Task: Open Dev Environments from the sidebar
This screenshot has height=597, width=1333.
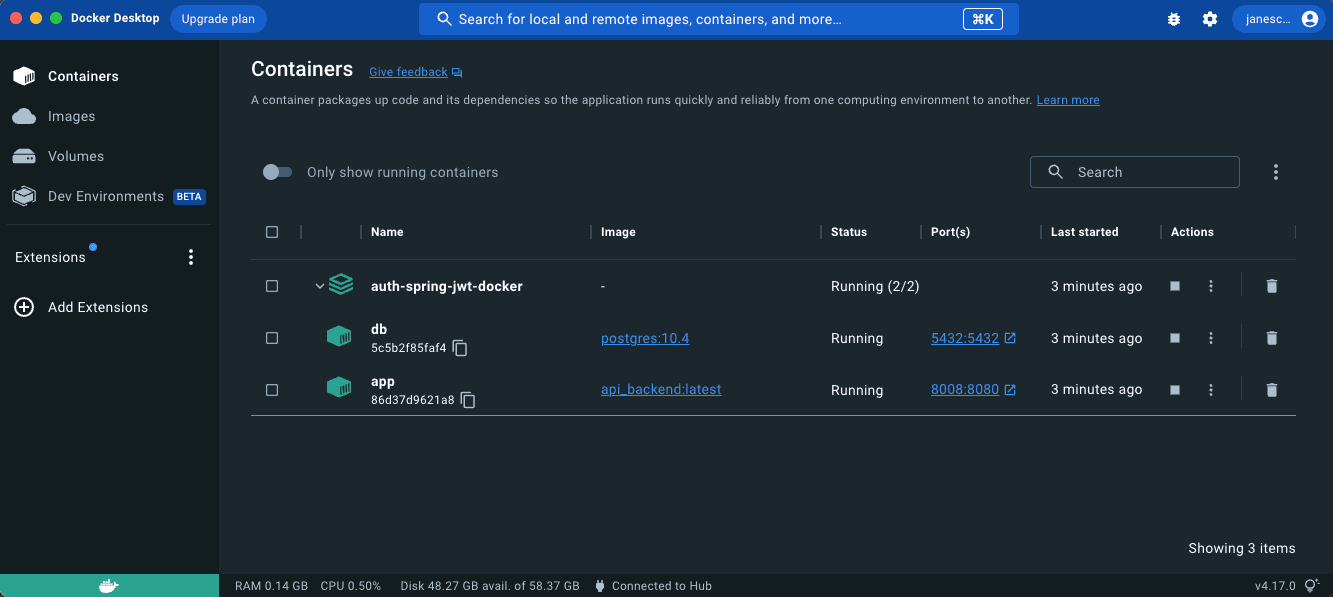Action: (x=105, y=196)
